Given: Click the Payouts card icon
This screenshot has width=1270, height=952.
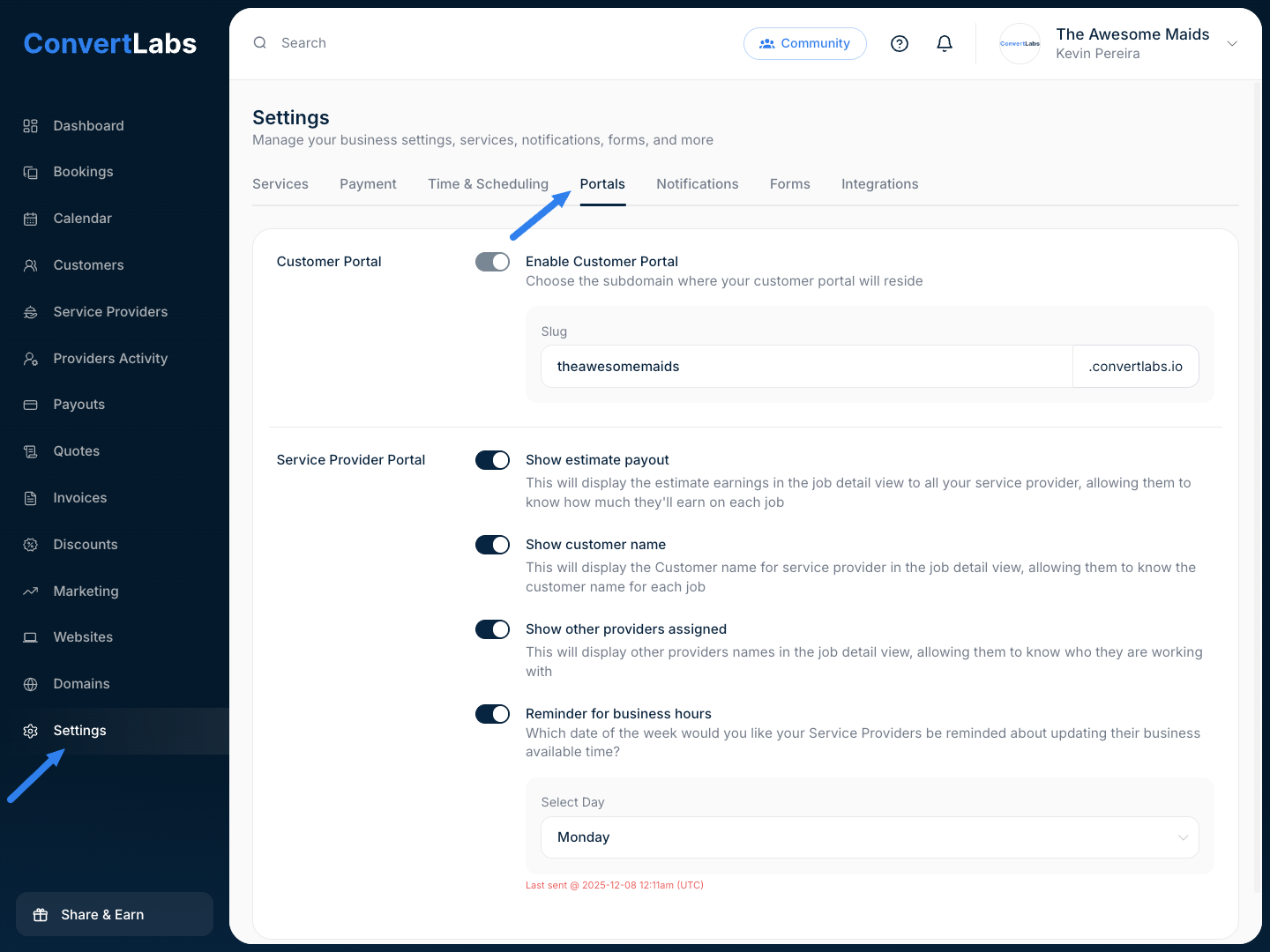Looking at the screenshot, I should tap(31, 405).
